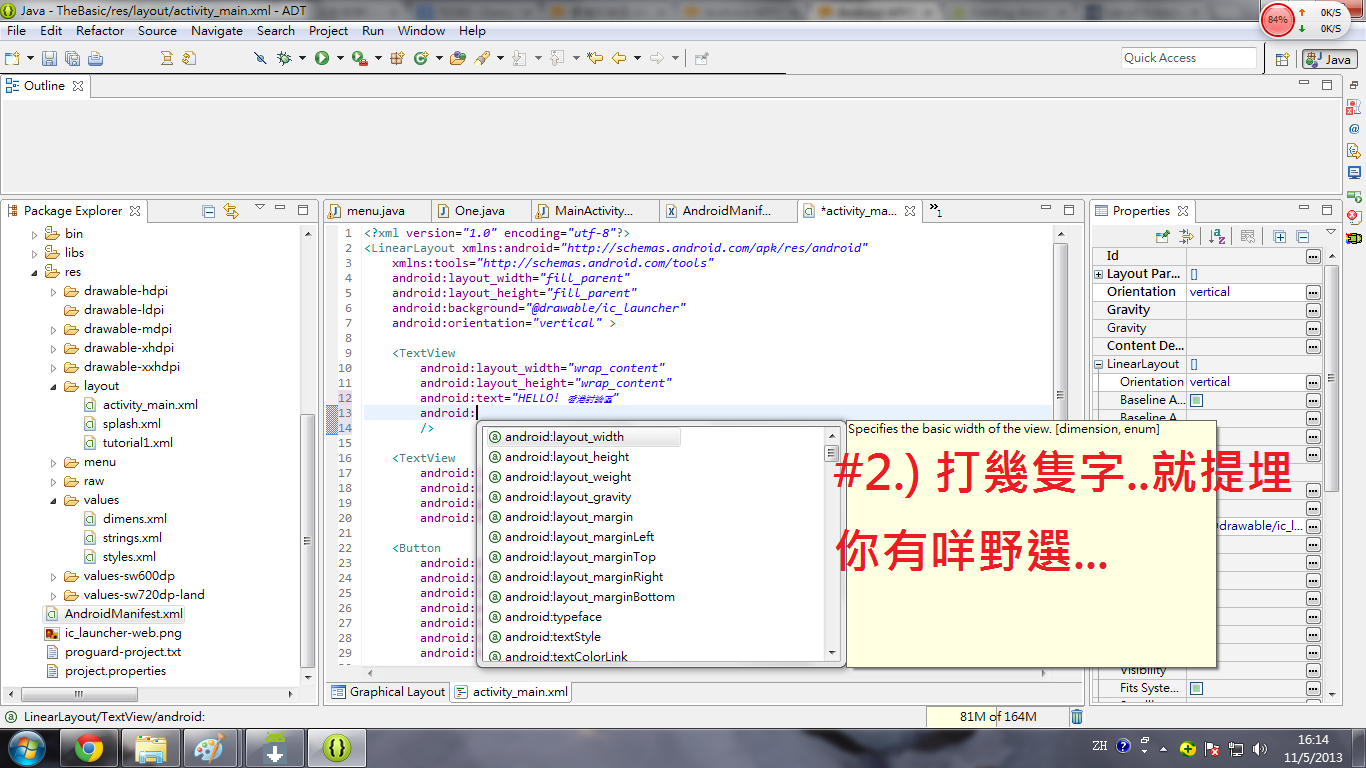This screenshot has width=1366, height=768.
Task: Select android:typeface suggestion
Action: 553,617
